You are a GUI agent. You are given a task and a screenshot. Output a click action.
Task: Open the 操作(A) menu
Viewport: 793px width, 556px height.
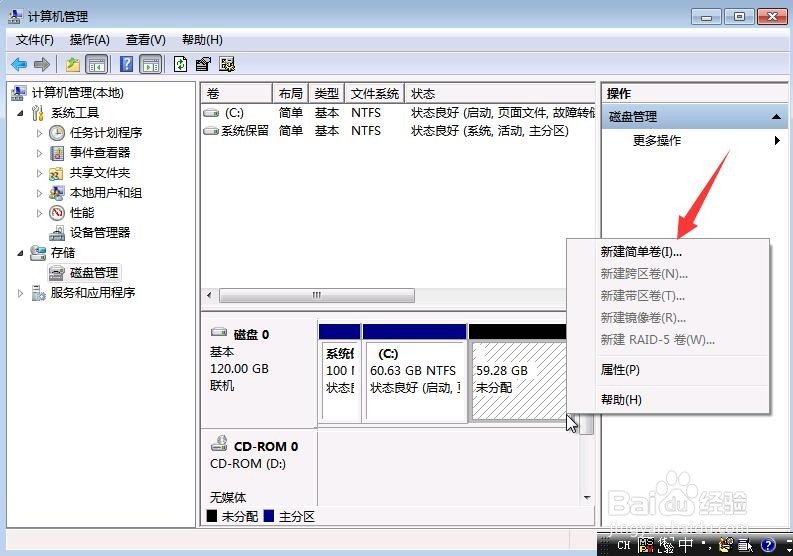tap(90, 40)
